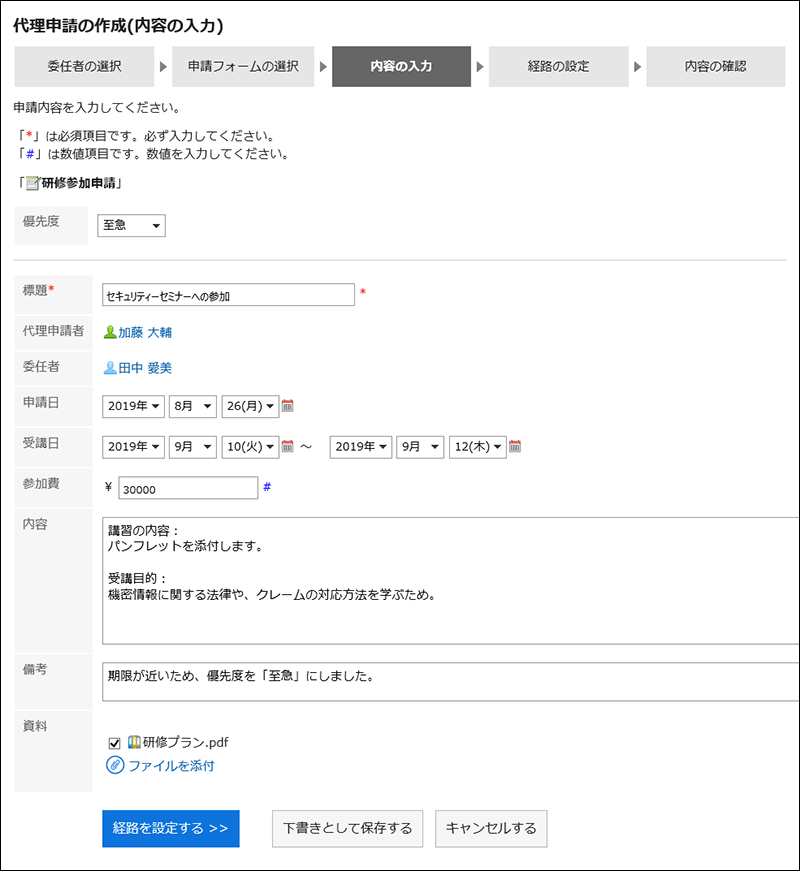The height and width of the screenshot is (871, 800).
Task: Open the 優先度 dropdown showing 至急
Action: (x=131, y=226)
